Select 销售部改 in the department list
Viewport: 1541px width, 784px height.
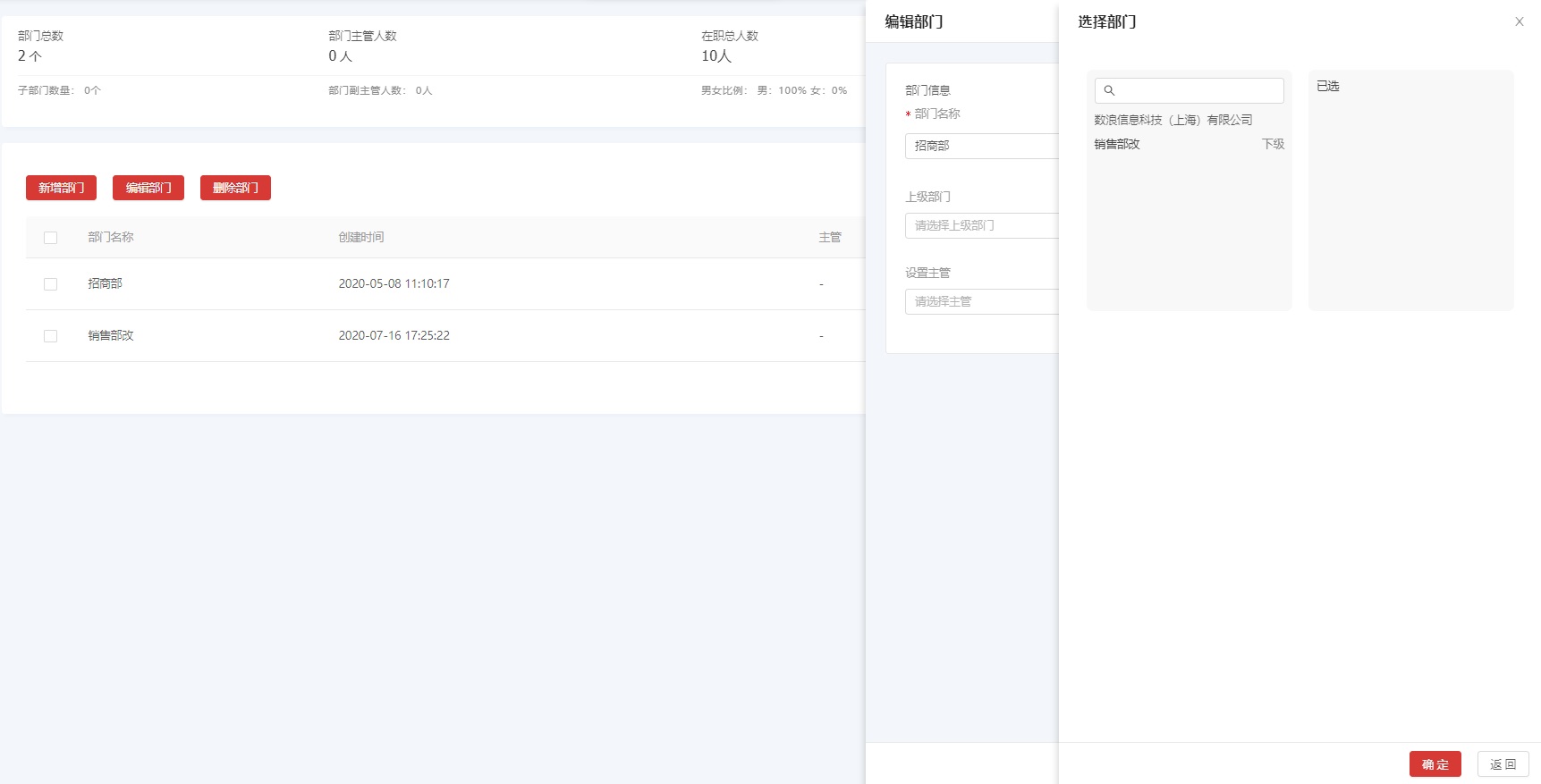[x=1117, y=144]
